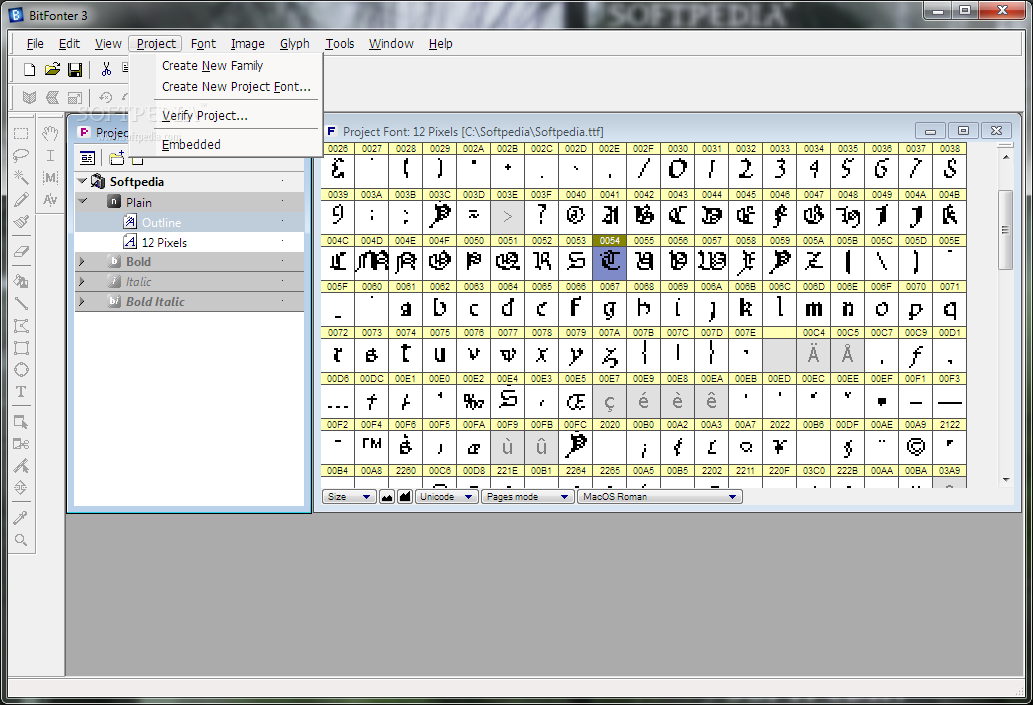The image size is (1033, 705).
Task: Click the window with scissors tool icon
Action: click(21, 444)
